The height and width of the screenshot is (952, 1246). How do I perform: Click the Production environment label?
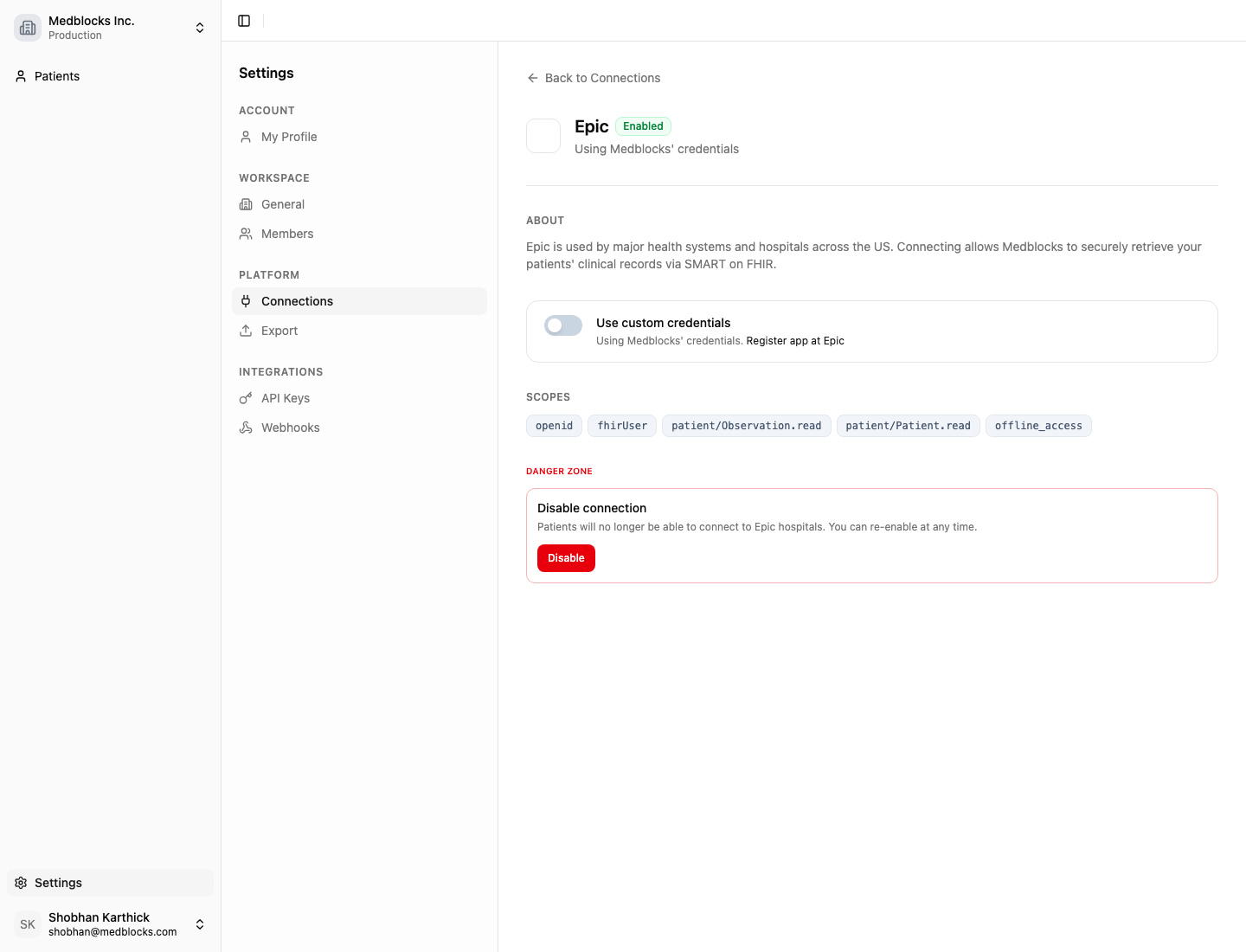(75, 35)
